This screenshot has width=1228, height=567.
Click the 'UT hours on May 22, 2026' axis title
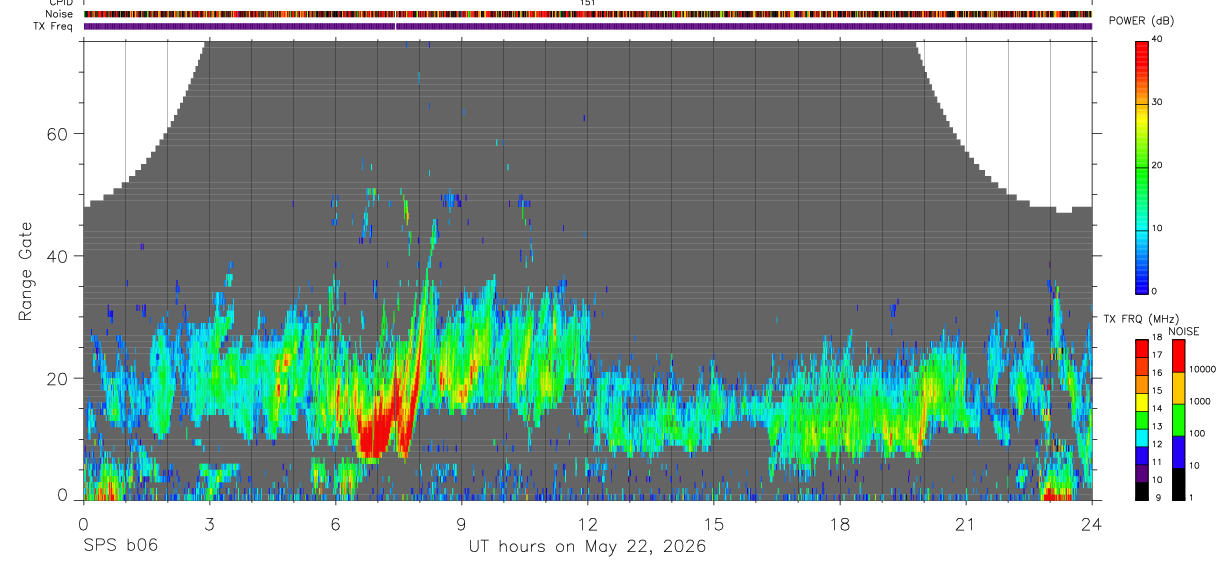coord(587,546)
